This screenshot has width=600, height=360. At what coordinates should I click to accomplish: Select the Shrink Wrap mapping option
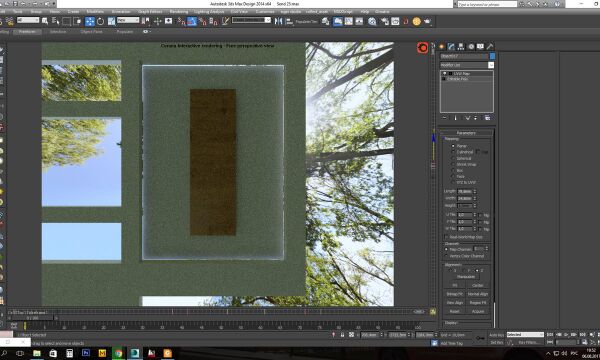(453, 164)
